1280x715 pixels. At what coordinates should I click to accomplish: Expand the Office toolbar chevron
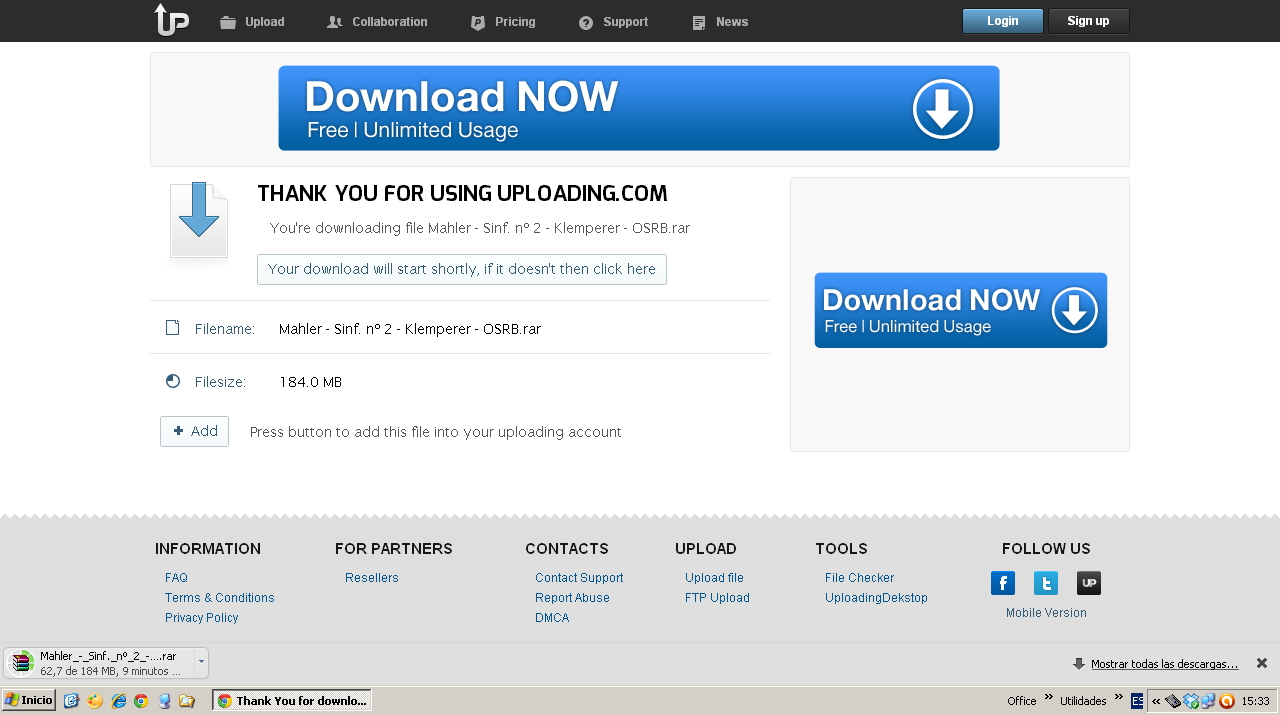click(1049, 697)
